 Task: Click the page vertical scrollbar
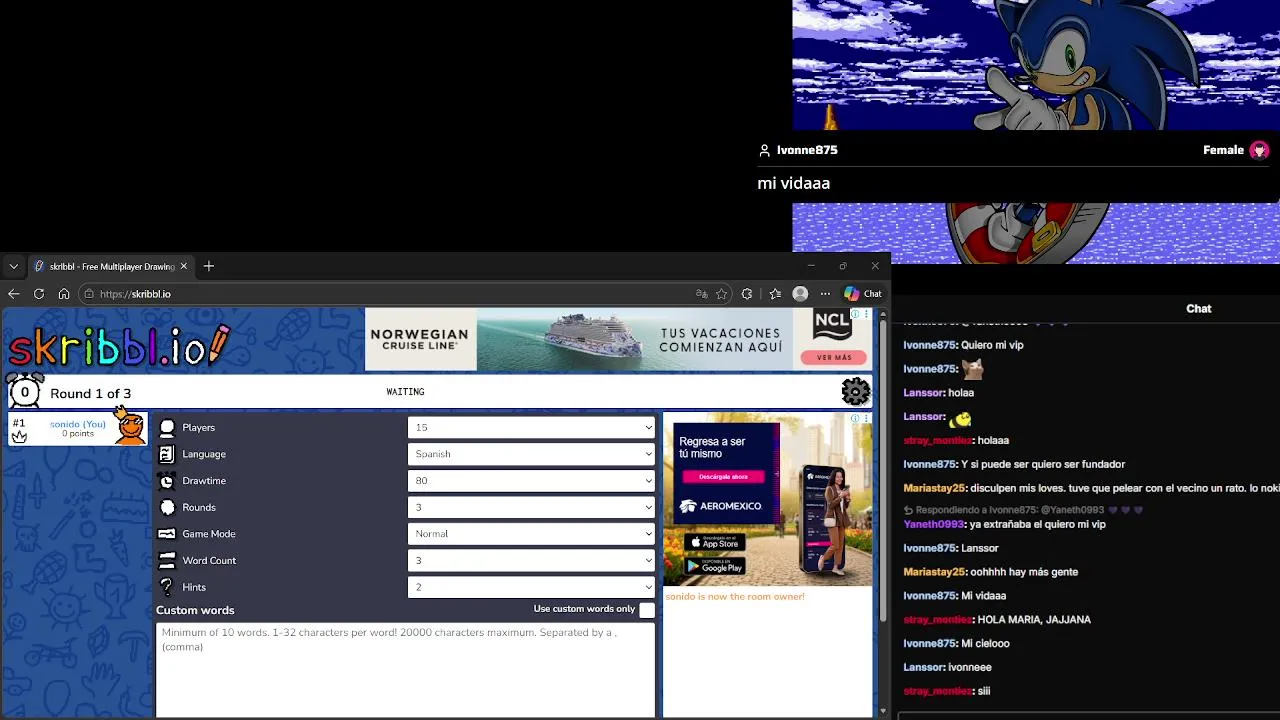point(882,470)
